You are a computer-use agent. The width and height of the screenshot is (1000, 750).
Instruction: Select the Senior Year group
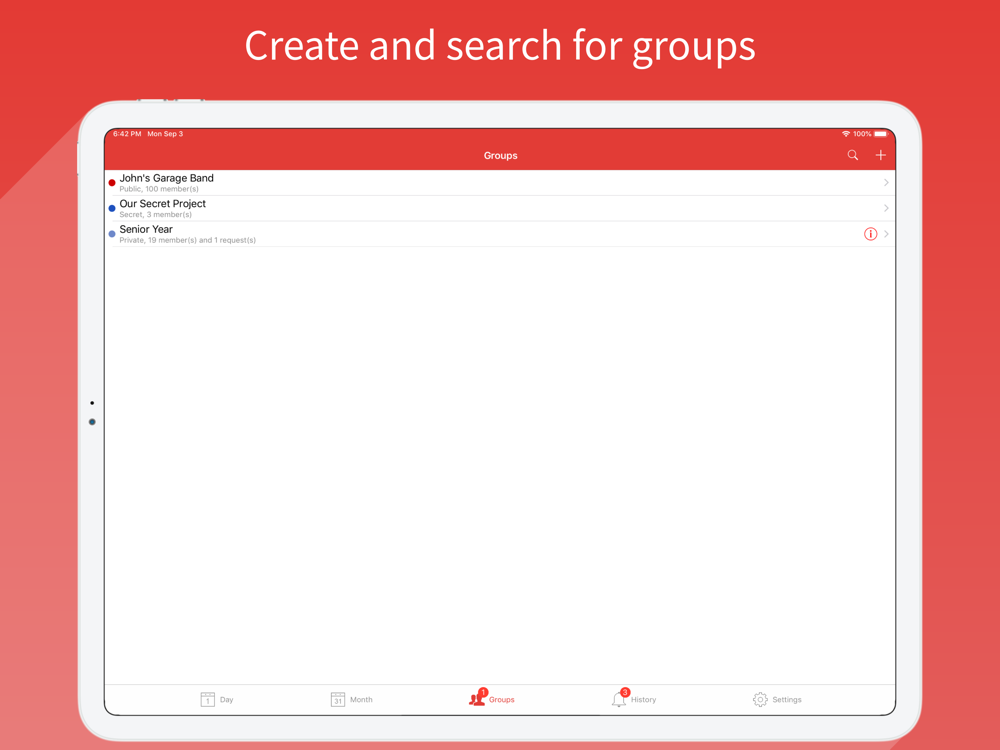[x=500, y=234]
